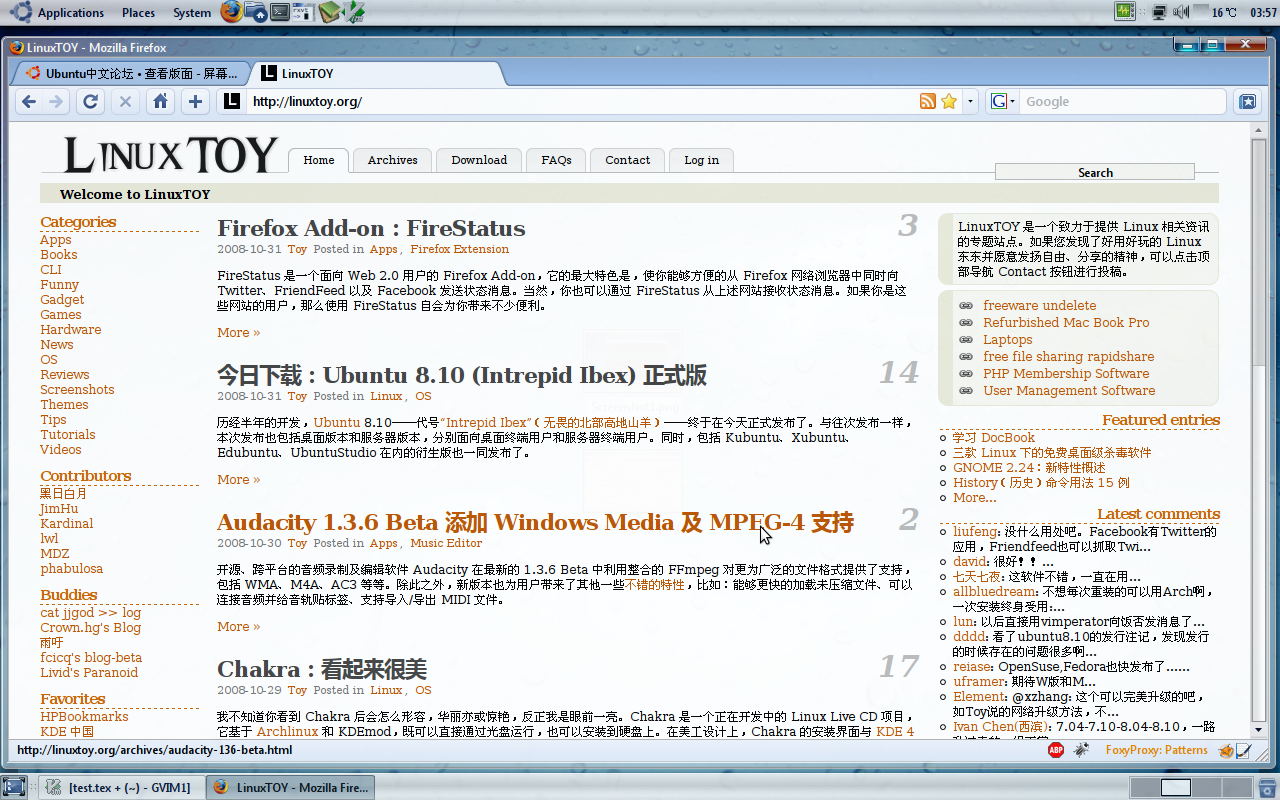Open the Refurbished Mac Book Pro link

[x=1066, y=322]
